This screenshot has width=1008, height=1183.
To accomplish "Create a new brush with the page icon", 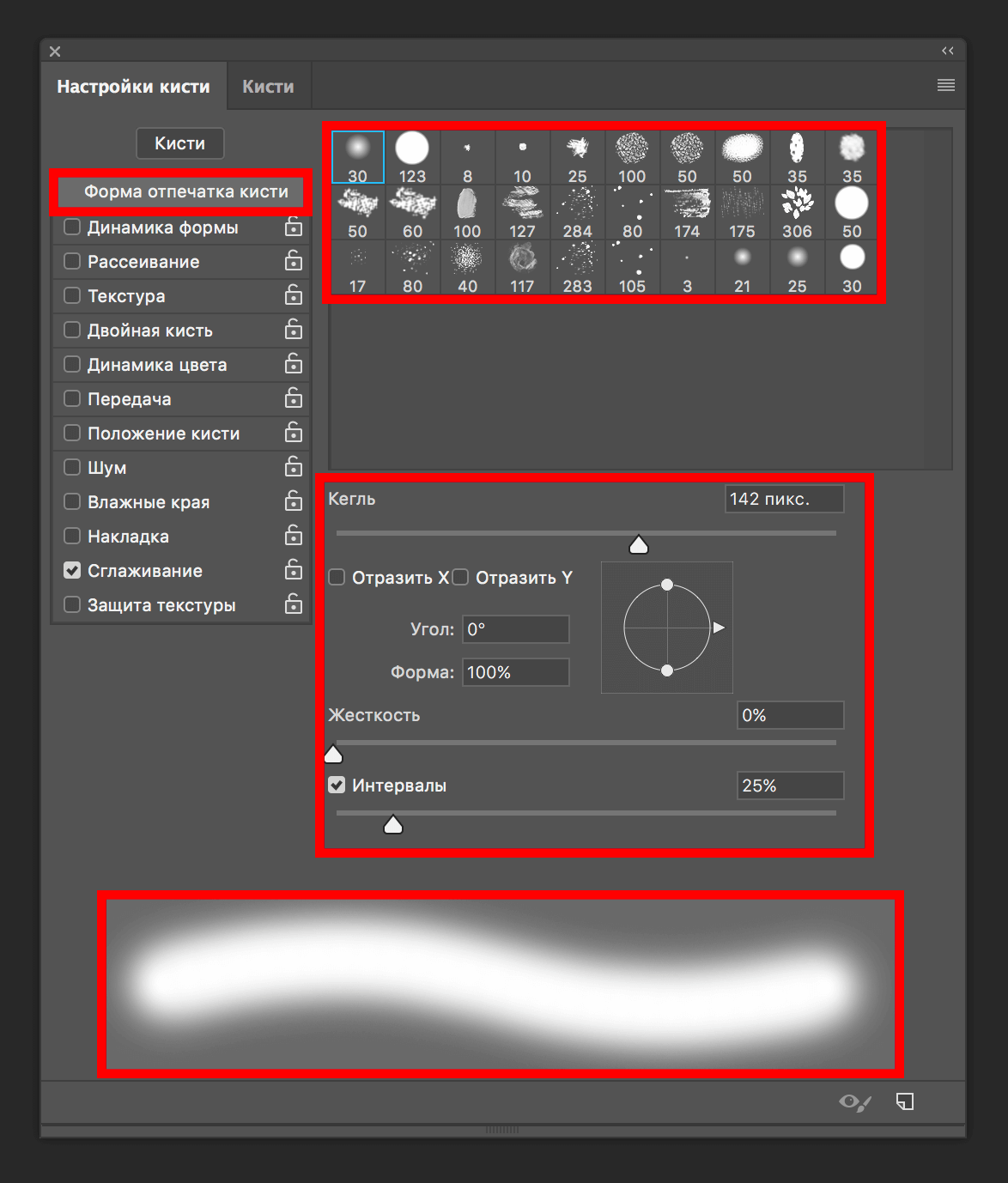I will pos(905,1101).
